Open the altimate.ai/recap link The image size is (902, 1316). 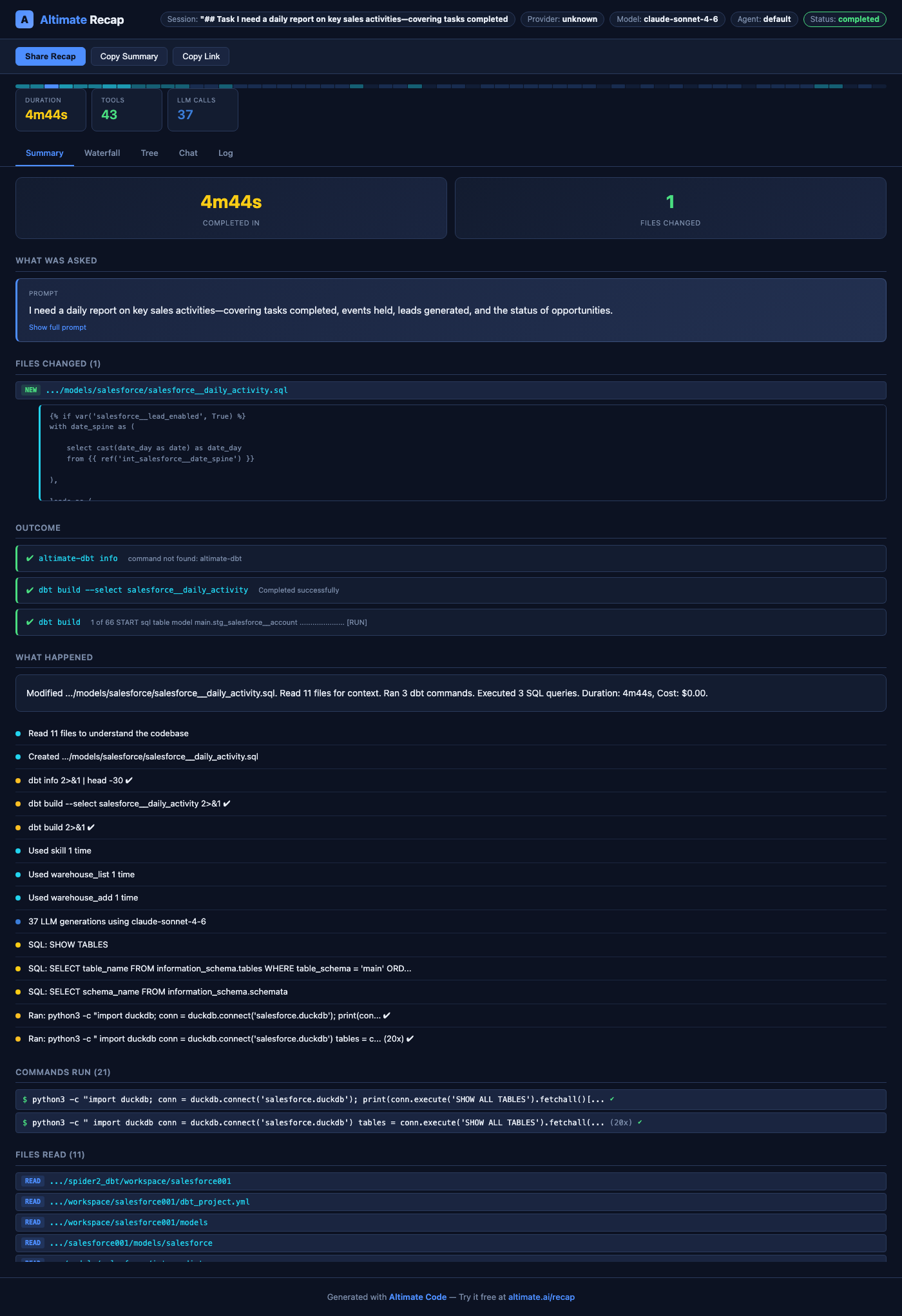click(541, 1297)
